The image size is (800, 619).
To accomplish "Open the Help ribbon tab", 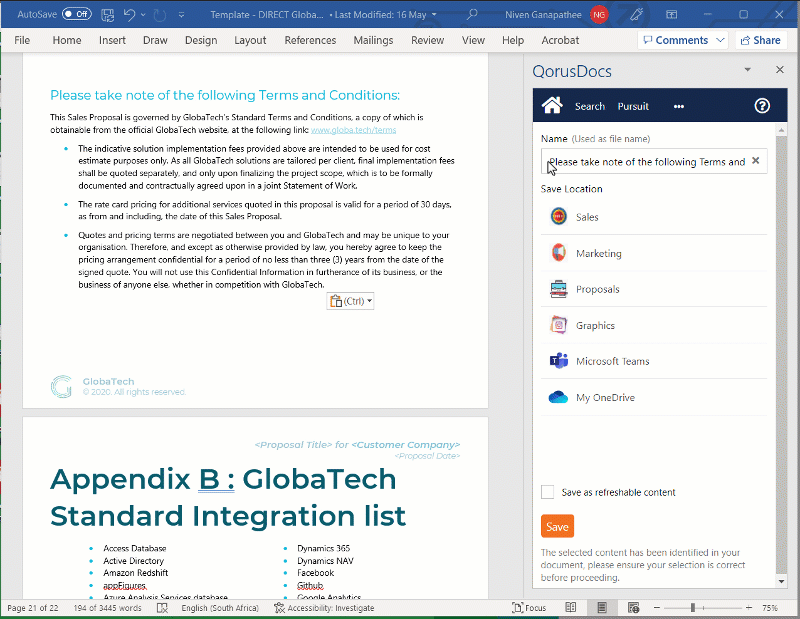I will pyautogui.click(x=513, y=40).
